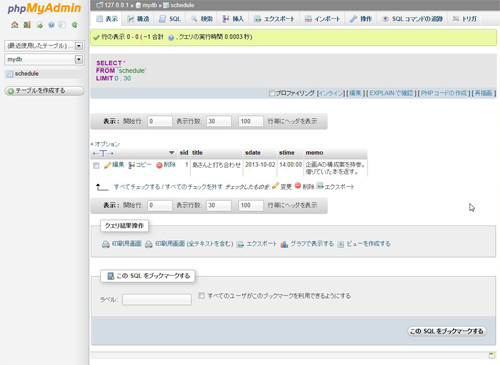Image resolution: width=500 pixels, height=365 pixels.
Task: Click the この SQL をブックマークする submit button
Action: [447, 331]
